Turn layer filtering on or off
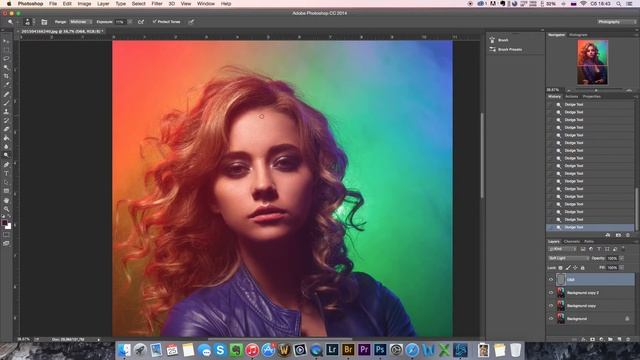The image size is (640, 360). 623,248
